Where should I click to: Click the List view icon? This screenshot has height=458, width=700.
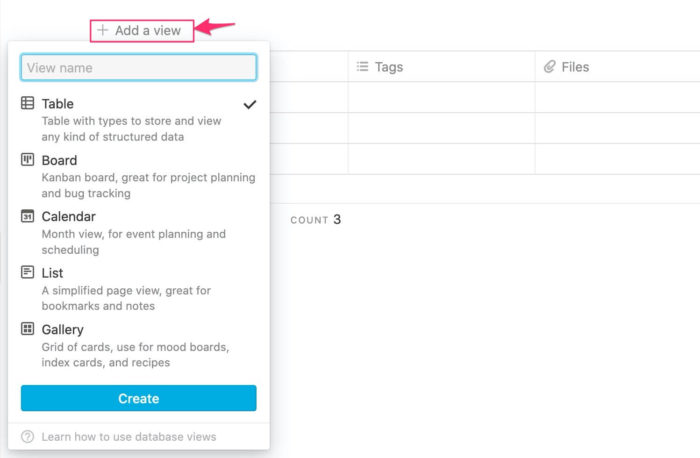27,272
